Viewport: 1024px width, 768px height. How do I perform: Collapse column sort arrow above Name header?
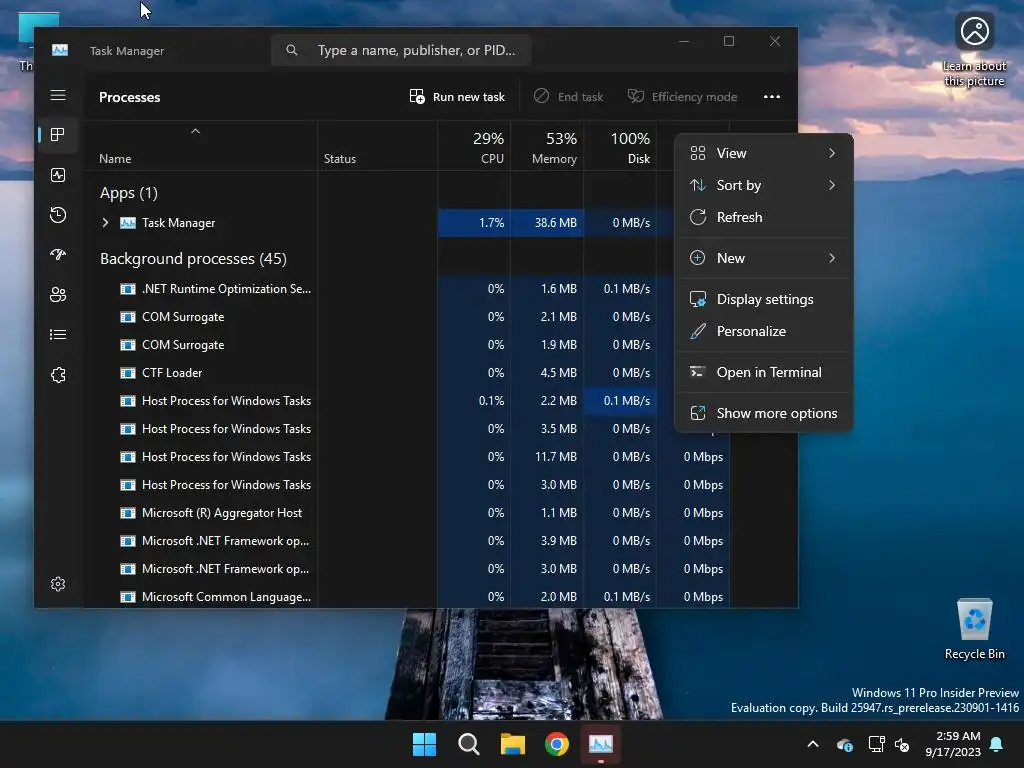[x=195, y=131]
